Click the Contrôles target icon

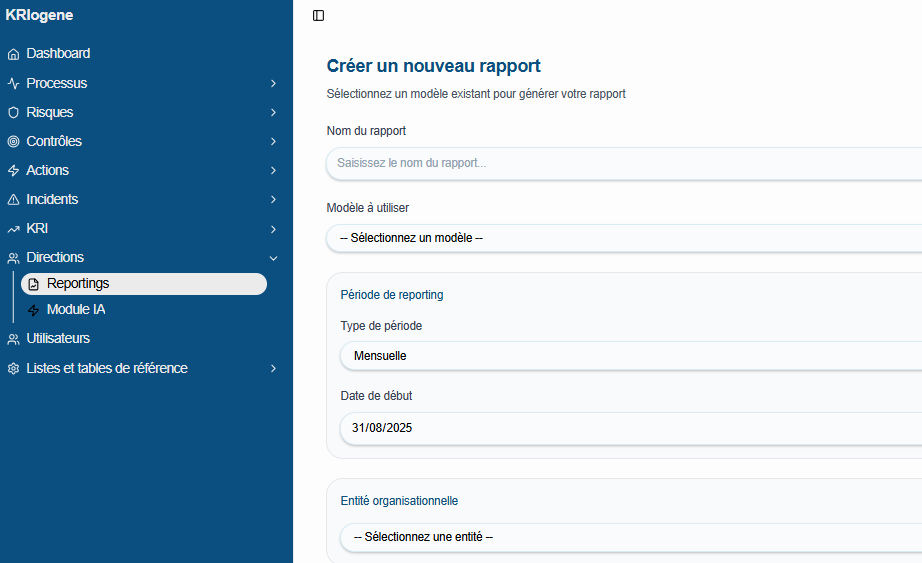click(x=13, y=141)
